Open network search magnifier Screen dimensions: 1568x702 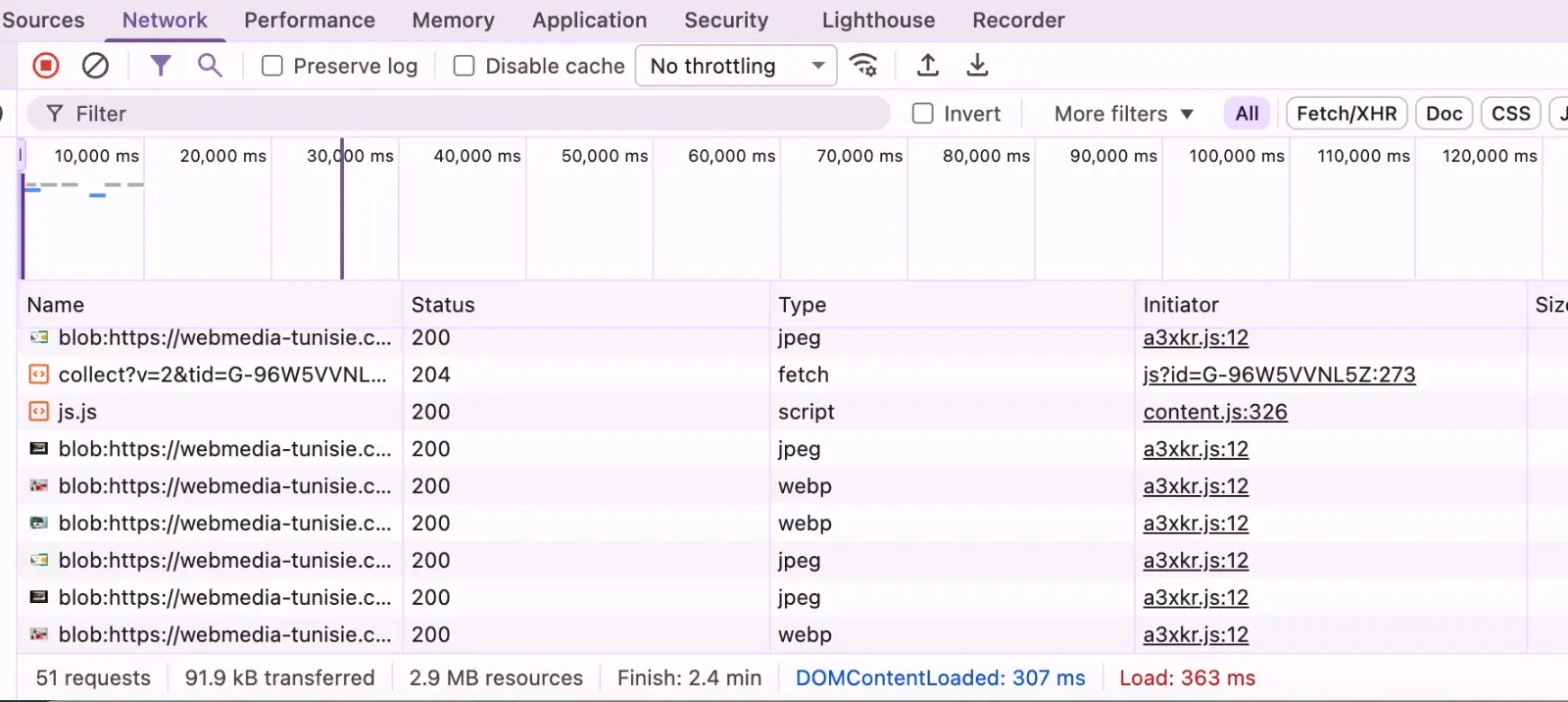[x=210, y=66]
